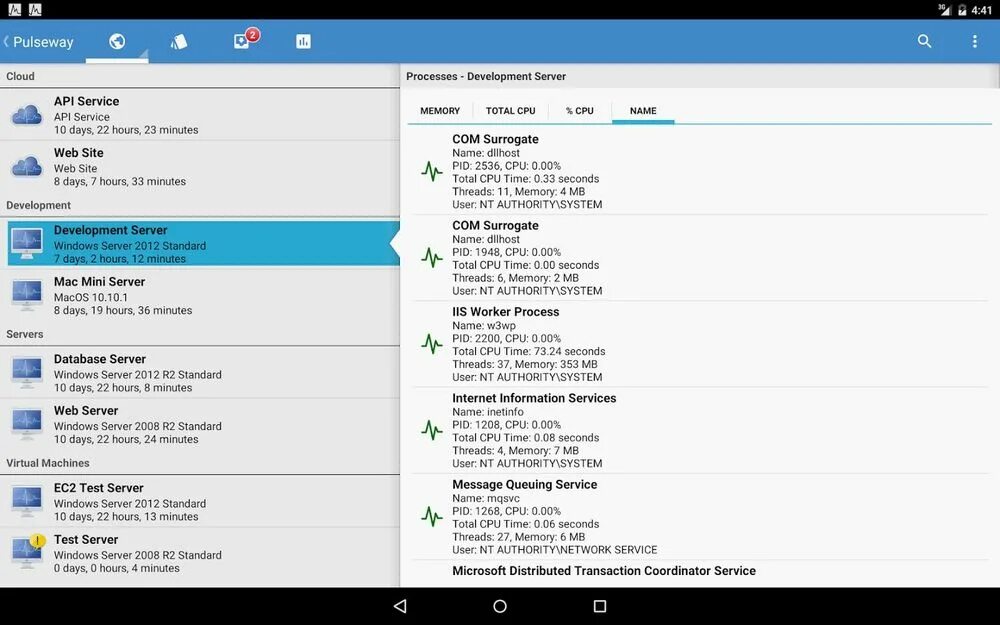Tap first Pulseway notification icon in status bar
Image resolution: width=1000 pixels, height=625 pixels.
coord(14,10)
